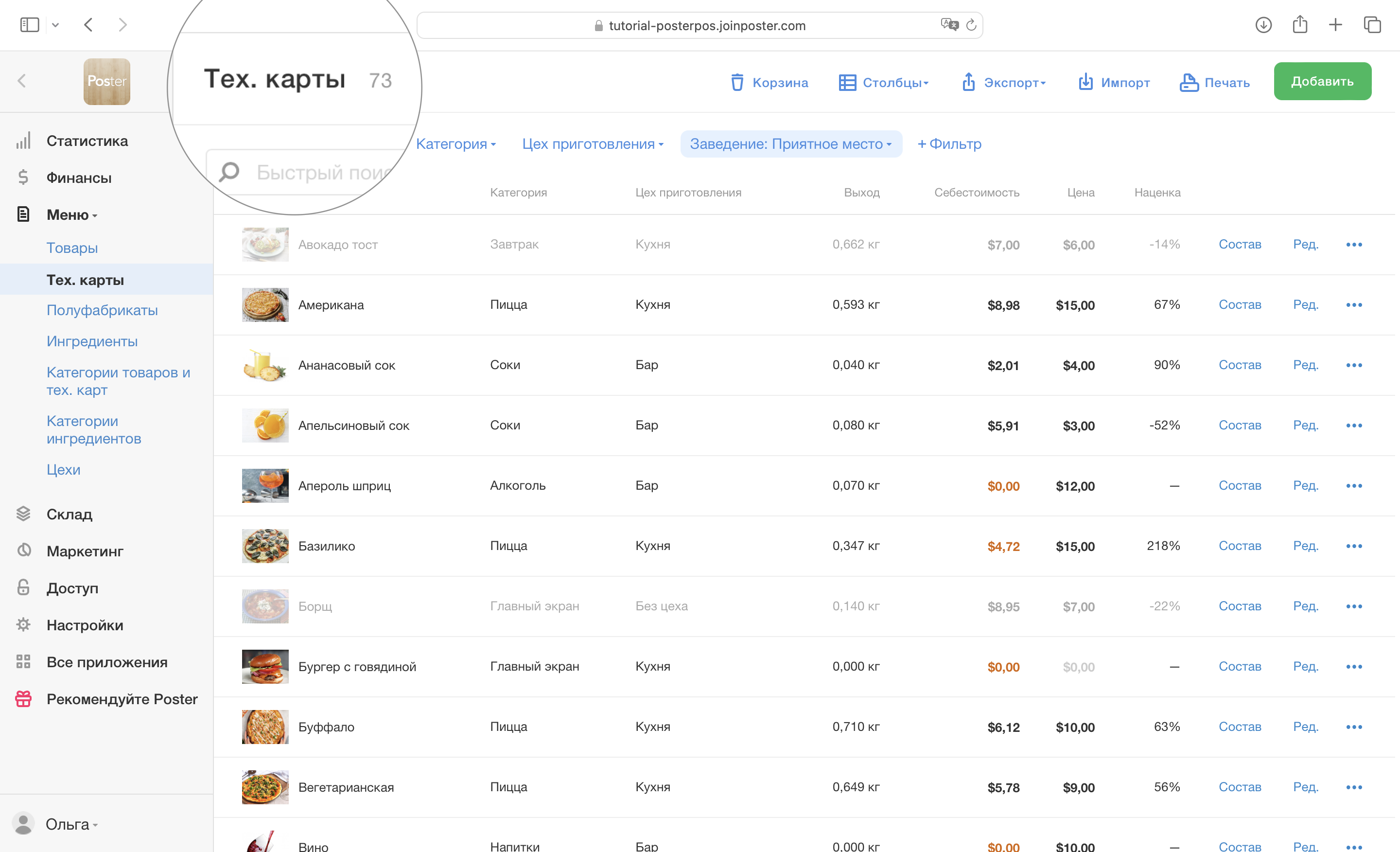
Task: Click the Ред. link for Буффало
Action: click(x=1306, y=727)
